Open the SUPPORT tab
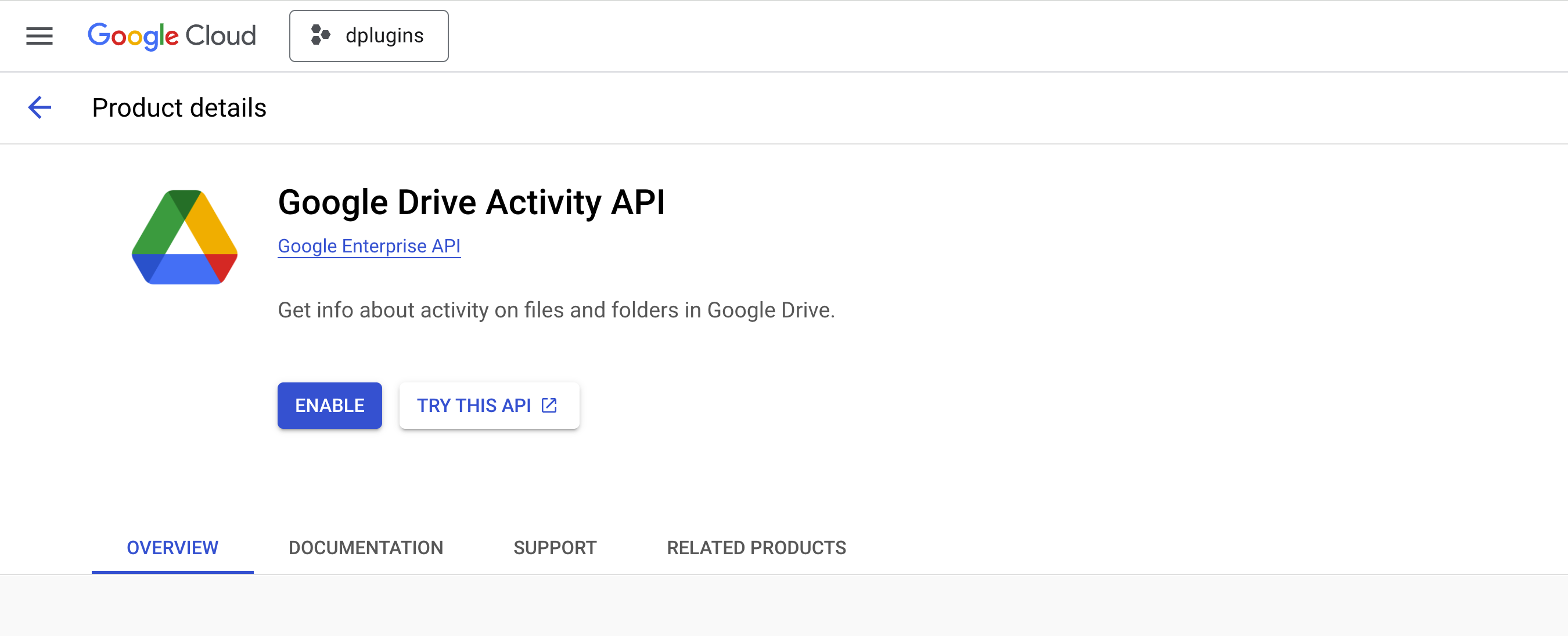 [x=555, y=548]
